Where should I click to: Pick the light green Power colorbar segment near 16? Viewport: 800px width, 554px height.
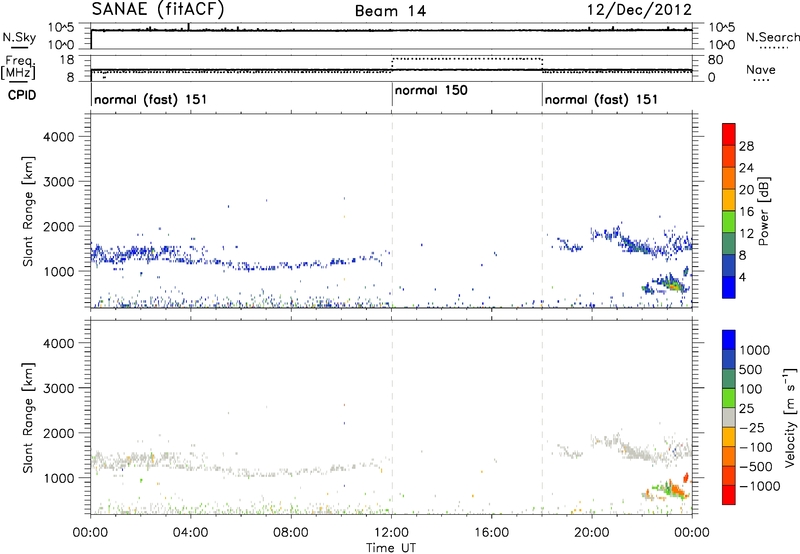point(729,222)
